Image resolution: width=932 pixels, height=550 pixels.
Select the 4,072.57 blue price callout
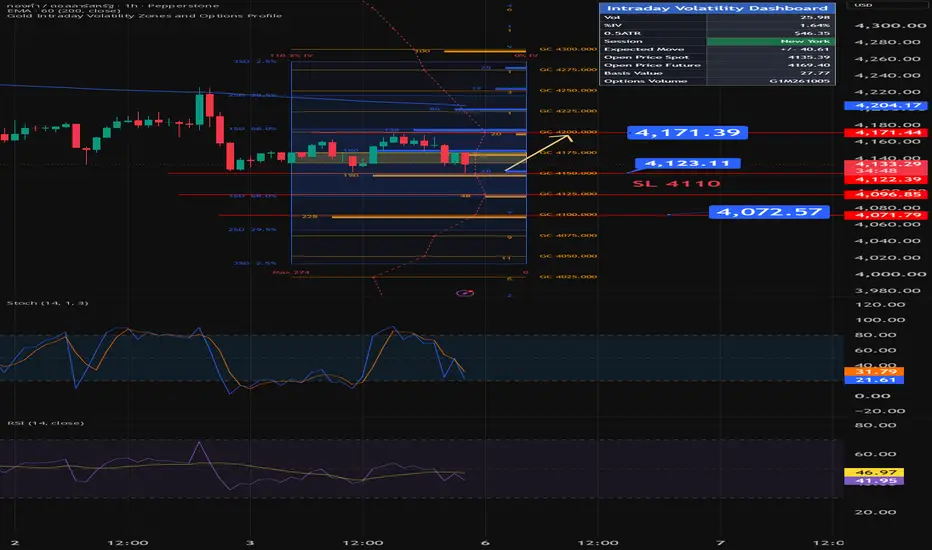click(x=769, y=212)
